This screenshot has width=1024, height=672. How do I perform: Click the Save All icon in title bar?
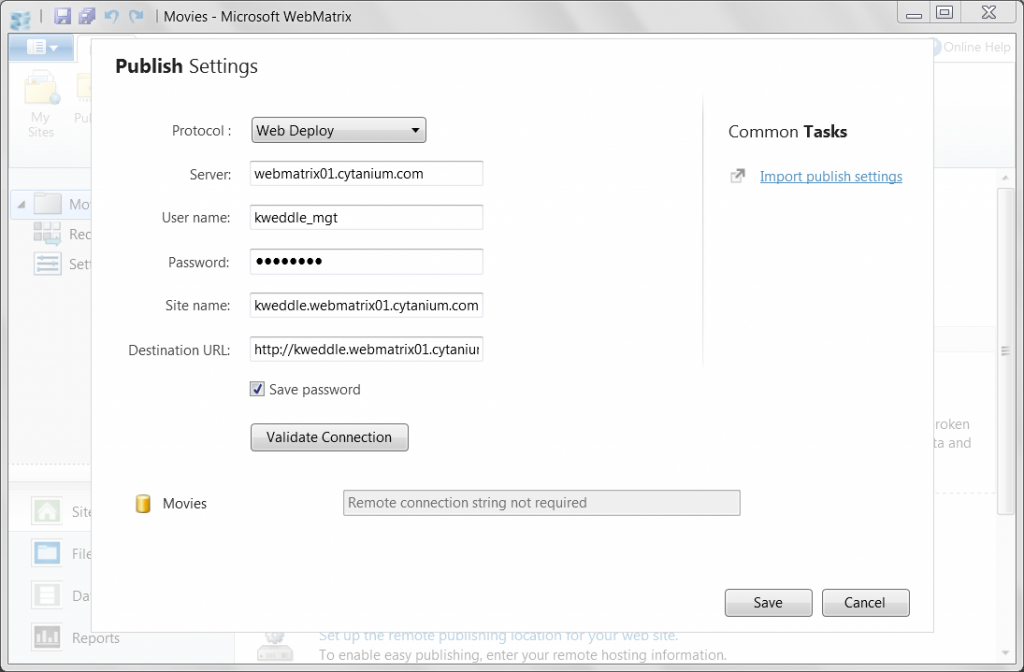87,16
